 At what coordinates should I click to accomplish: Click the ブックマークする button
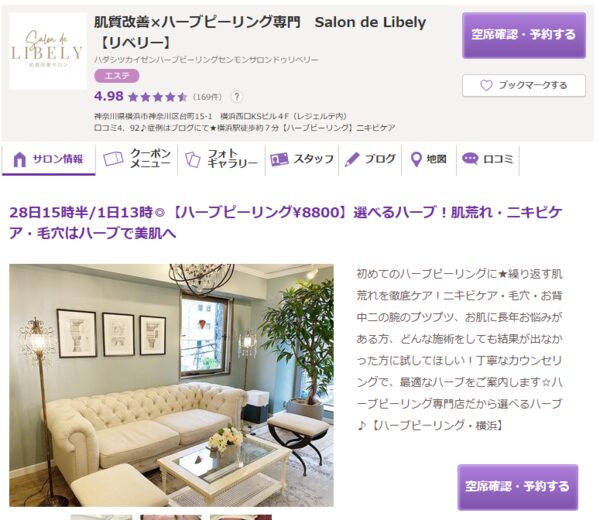tap(523, 85)
